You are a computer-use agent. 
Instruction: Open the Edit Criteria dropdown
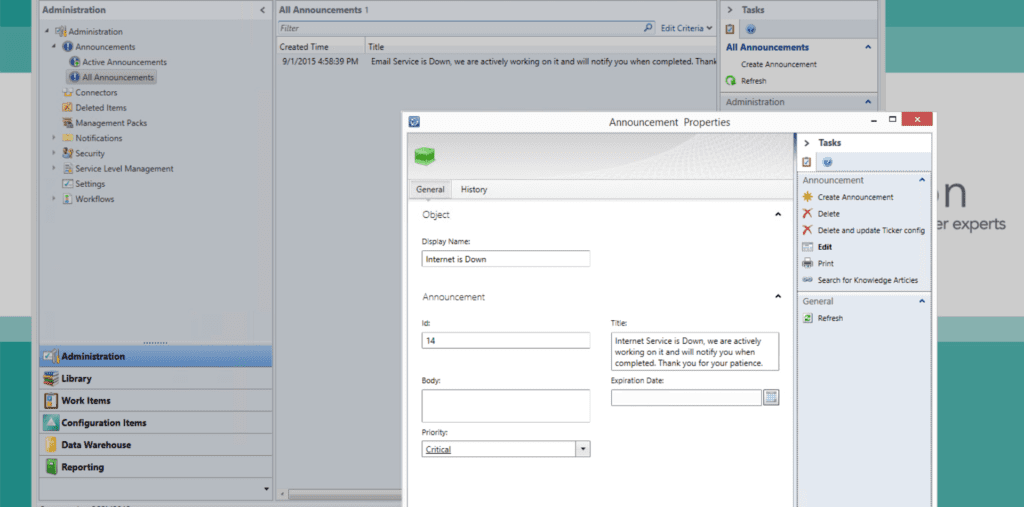[x=686, y=28]
